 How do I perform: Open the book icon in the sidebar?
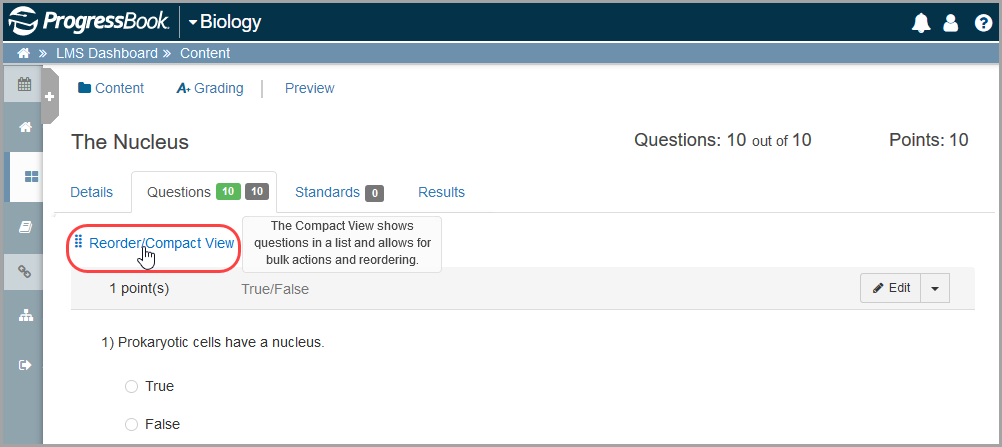(25, 226)
